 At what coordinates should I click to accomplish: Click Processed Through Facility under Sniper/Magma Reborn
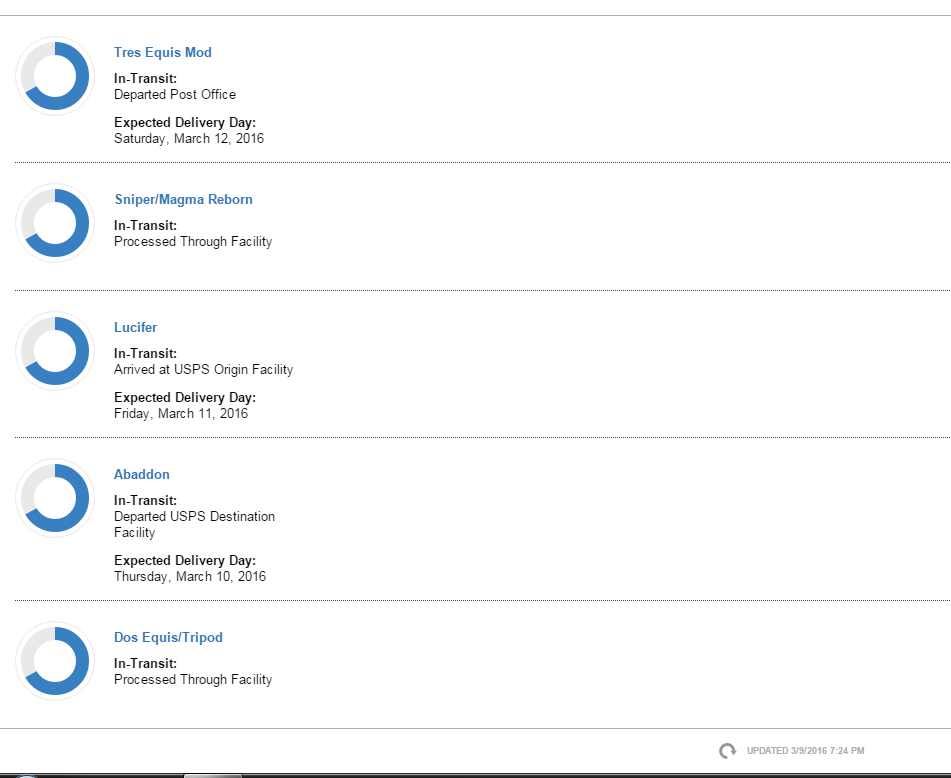click(193, 242)
